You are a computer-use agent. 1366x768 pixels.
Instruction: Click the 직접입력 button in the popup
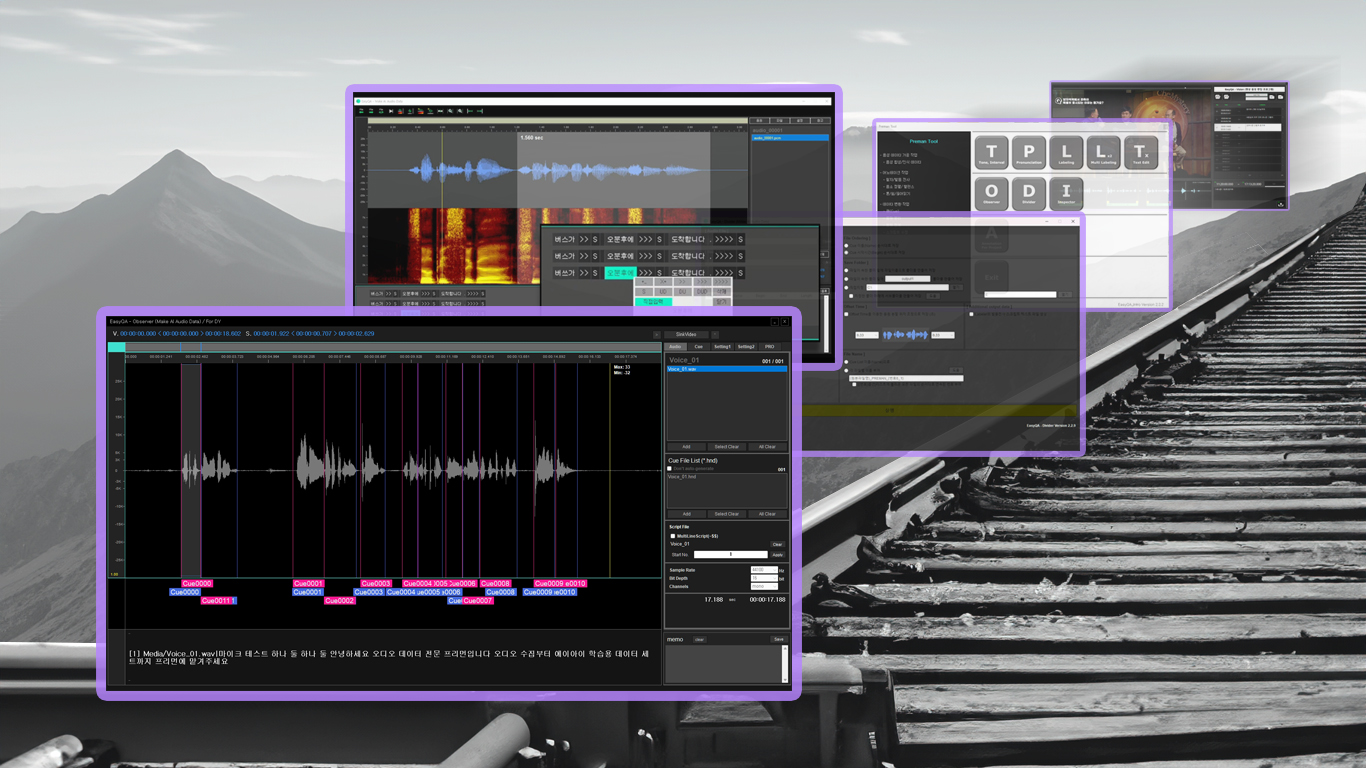coord(653,301)
